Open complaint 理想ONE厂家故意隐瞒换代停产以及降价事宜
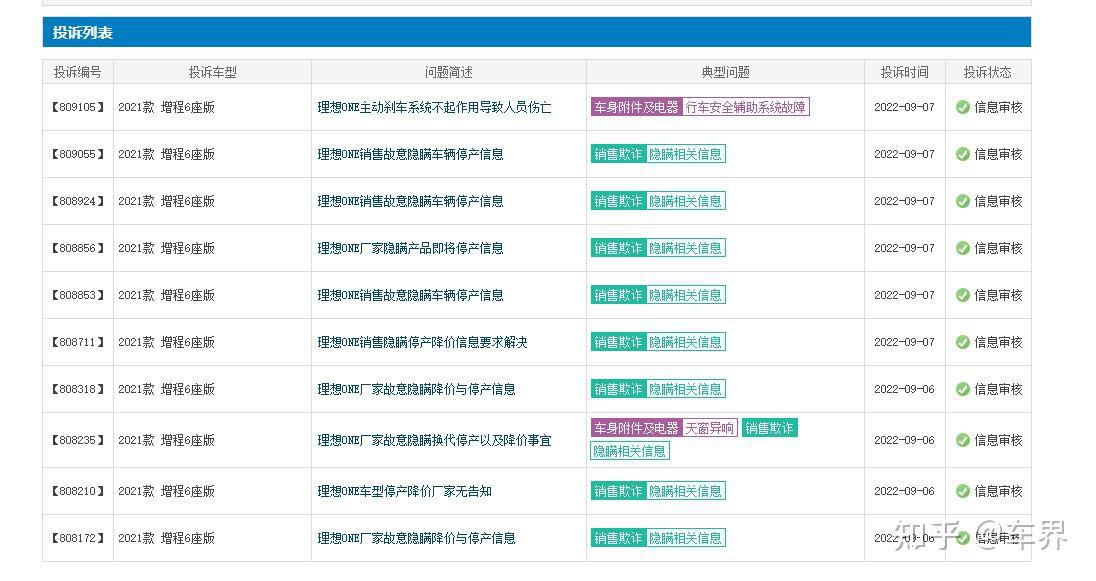 tap(434, 440)
